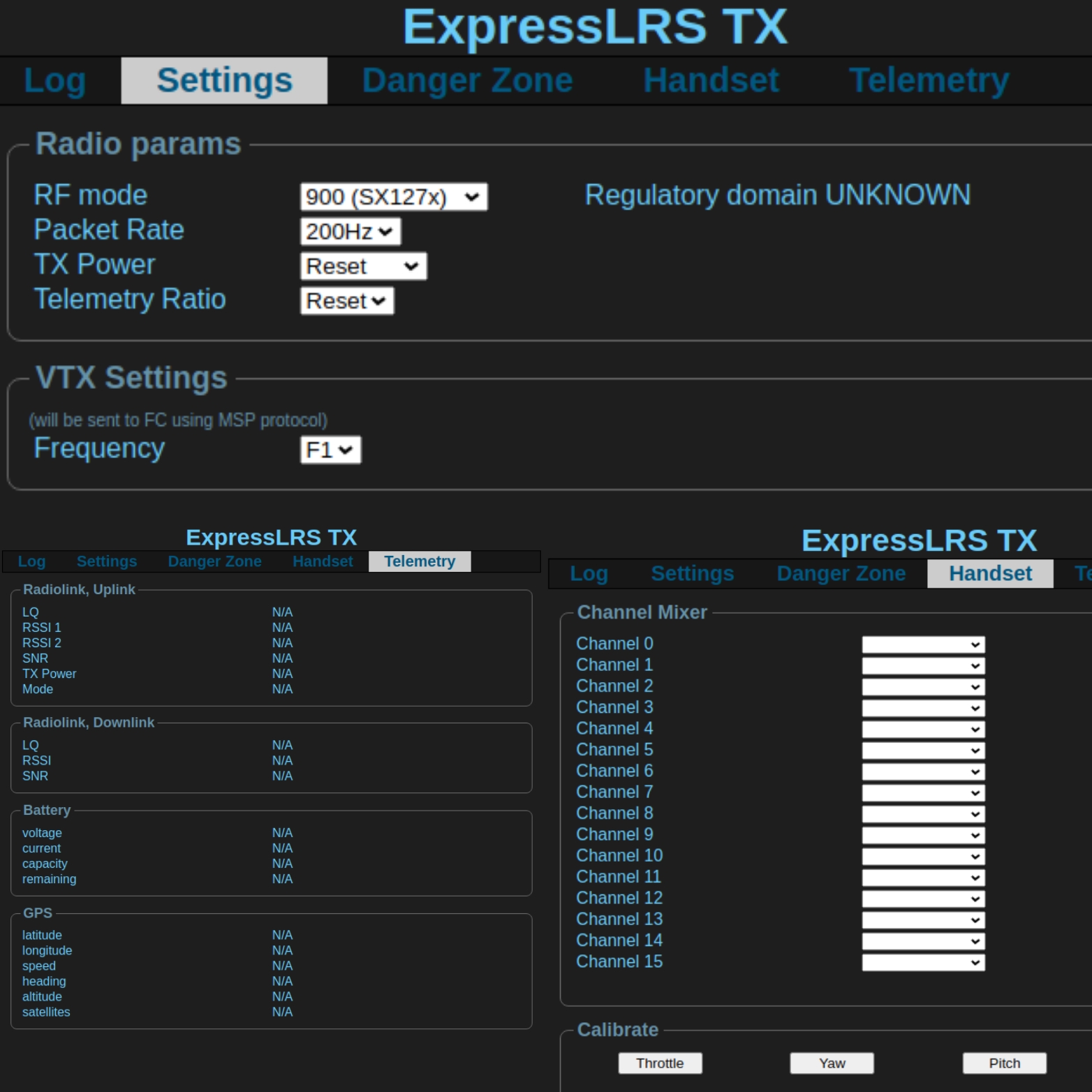Open Channel 7 mixer dropdown
1092x1092 pixels.
click(x=923, y=792)
